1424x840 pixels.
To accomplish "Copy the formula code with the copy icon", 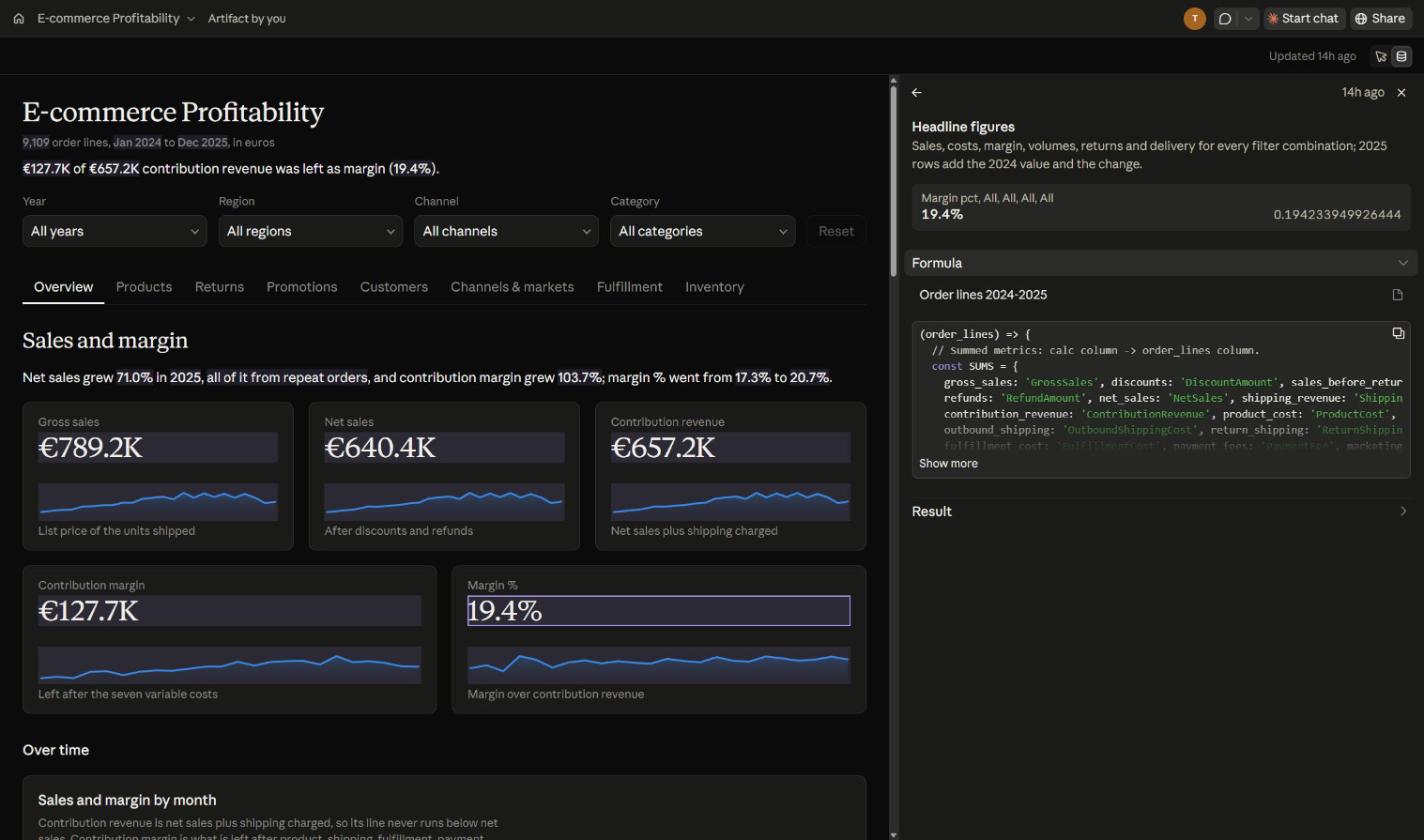I will point(1398,333).
